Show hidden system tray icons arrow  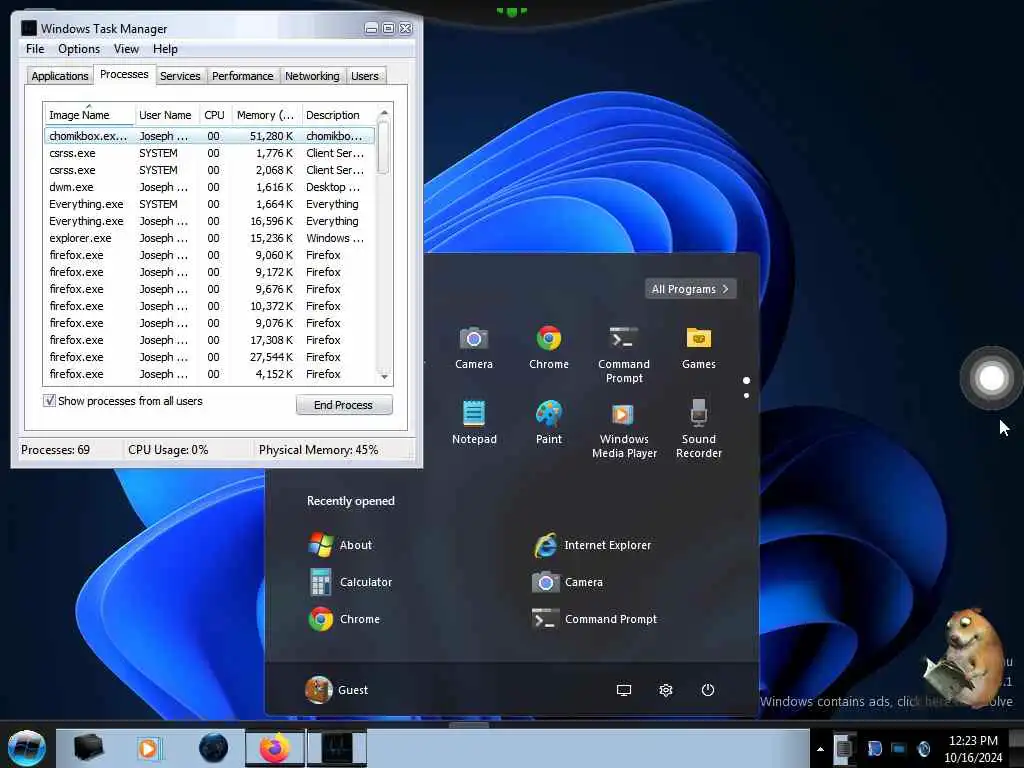(x=820, y=749)
